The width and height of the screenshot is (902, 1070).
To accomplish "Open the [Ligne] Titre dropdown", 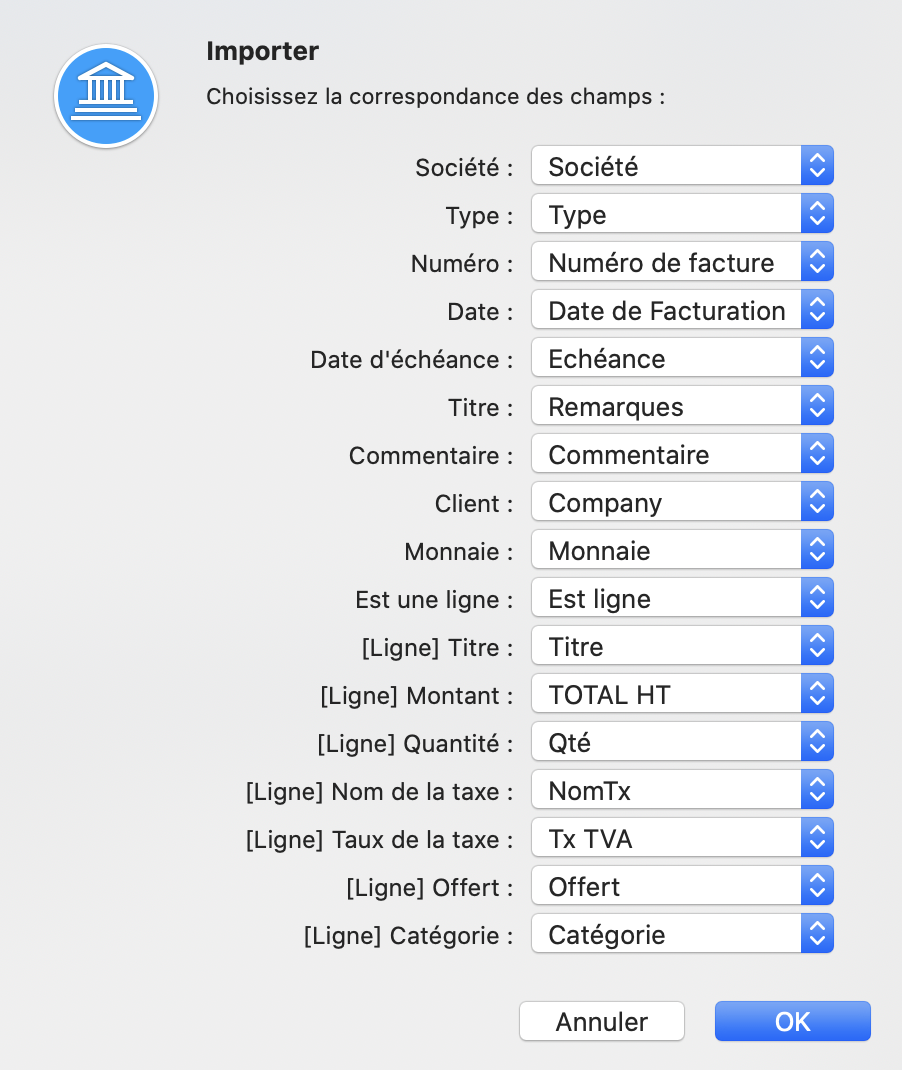I will point(682,646).
